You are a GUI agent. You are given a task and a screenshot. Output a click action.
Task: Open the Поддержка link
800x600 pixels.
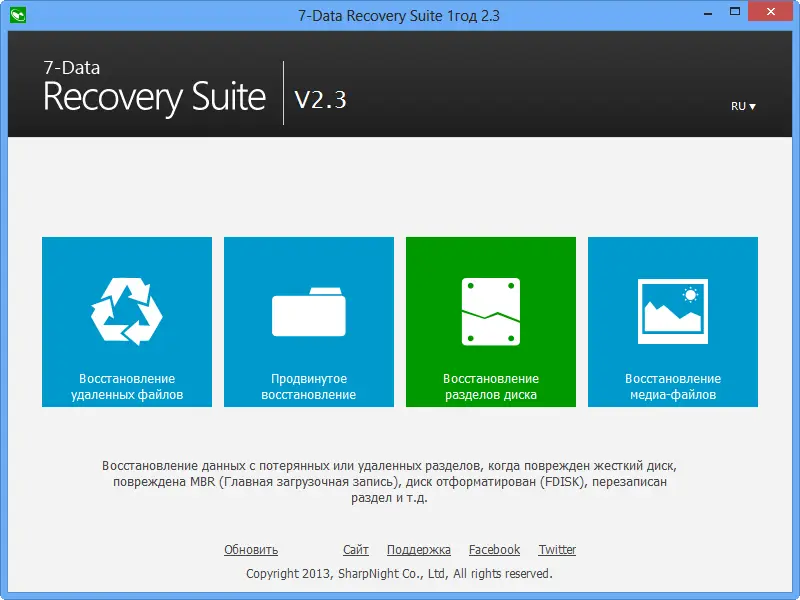point(419,549)
